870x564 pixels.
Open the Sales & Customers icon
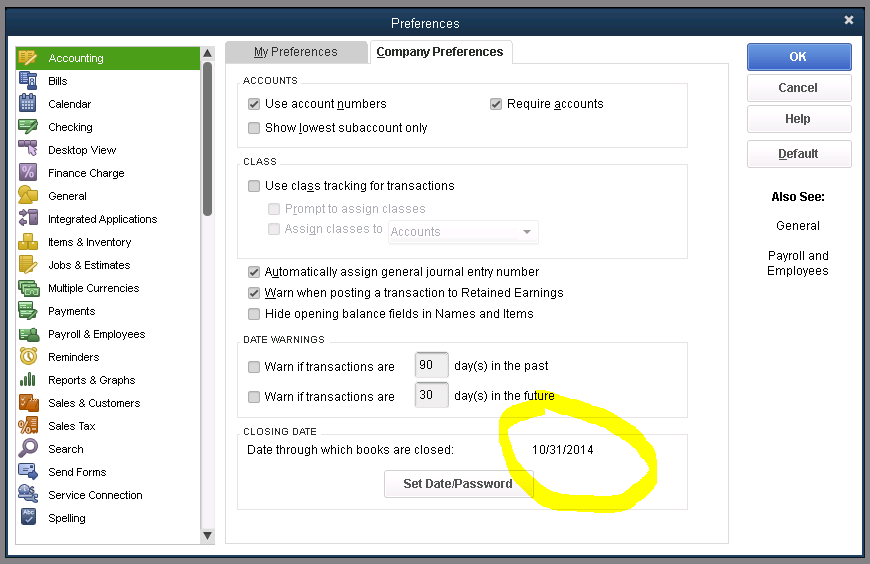pyautogui.click(x=28, y=403)
